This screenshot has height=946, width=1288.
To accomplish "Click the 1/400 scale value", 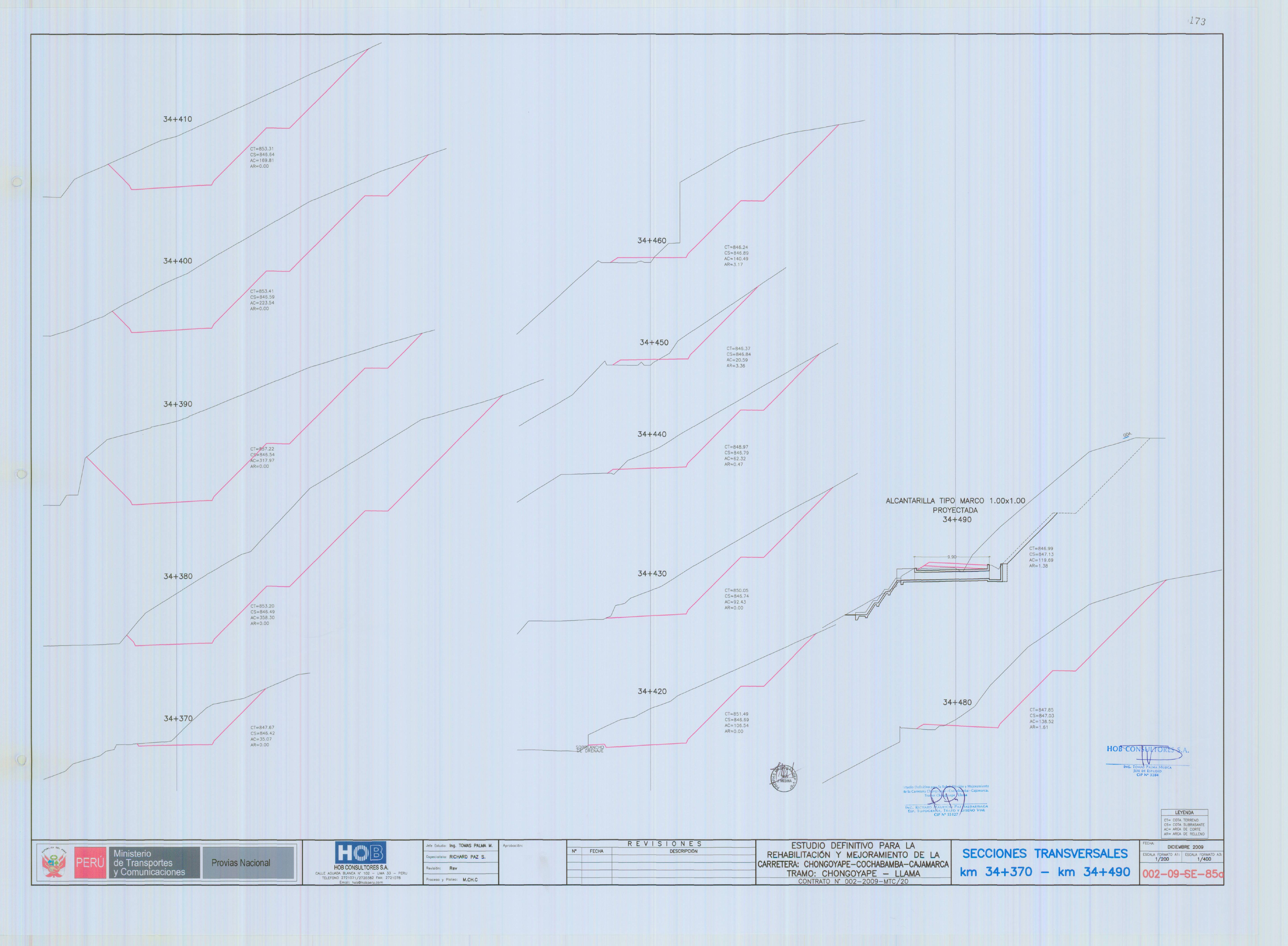I will [1204, 859].
